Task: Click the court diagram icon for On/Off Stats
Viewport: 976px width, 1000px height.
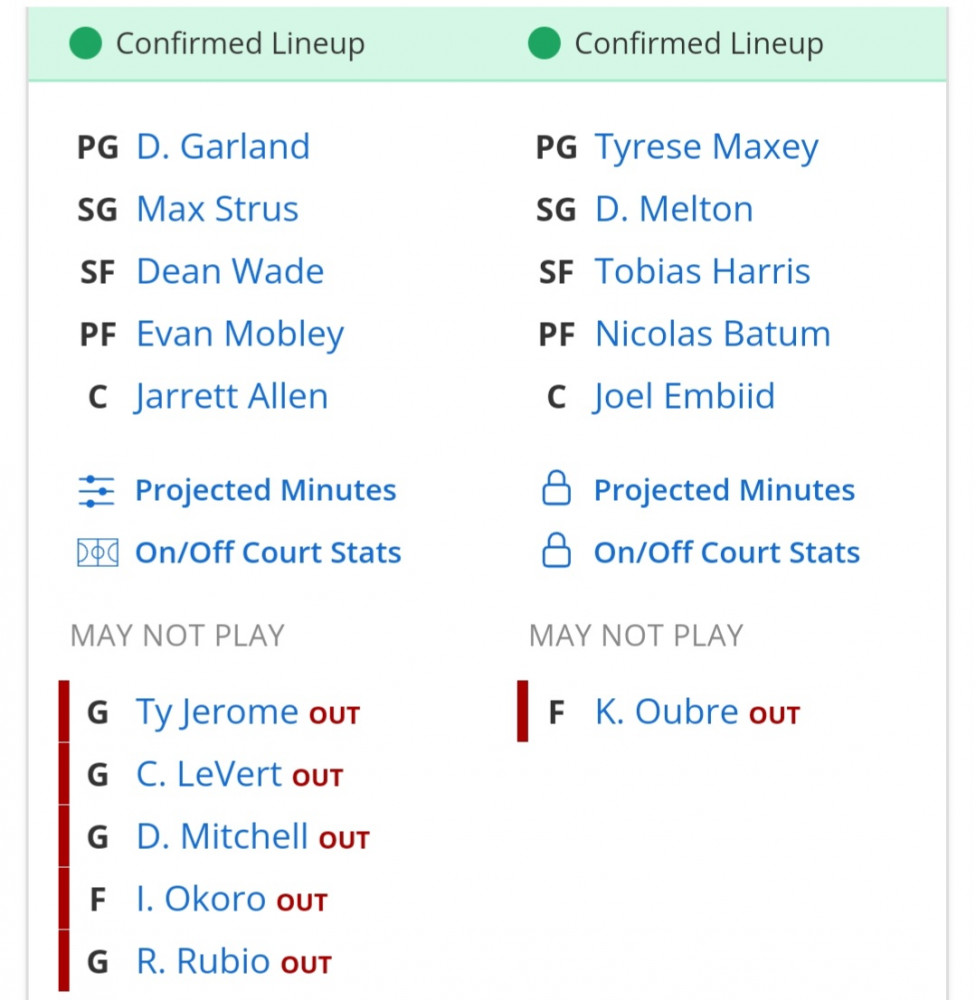Action: (98, 553)
